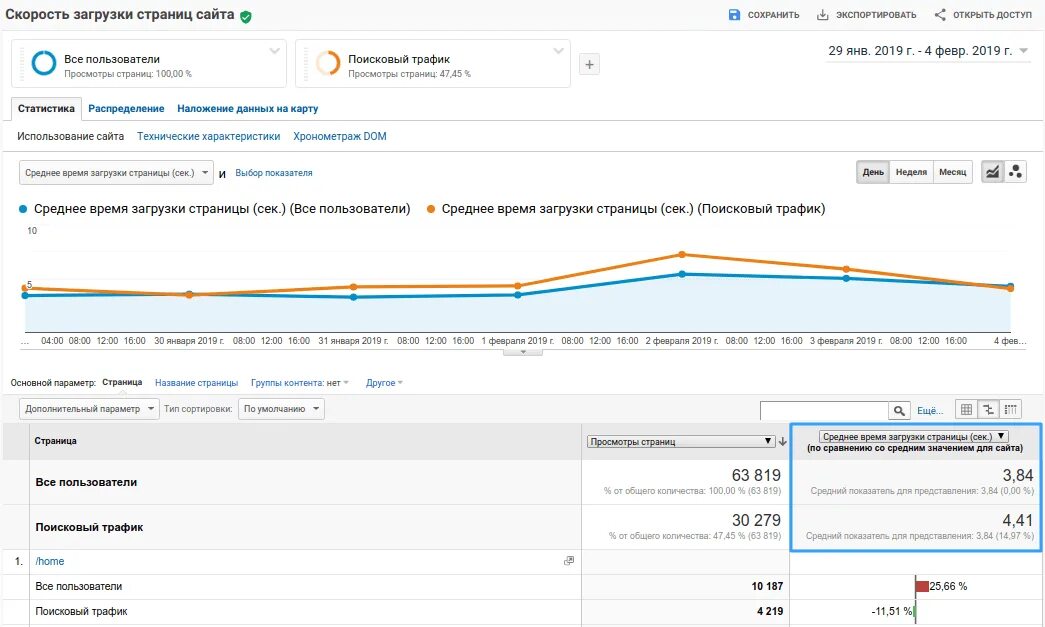Screen dimensions: 1045x627
Task: Add a new segment with plus button
Action: 589,65
